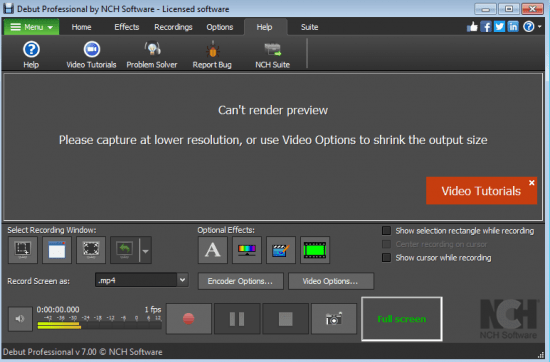
Task: Launch the Problem Solver
Action: pyautogui.click(x=152, y=55)
